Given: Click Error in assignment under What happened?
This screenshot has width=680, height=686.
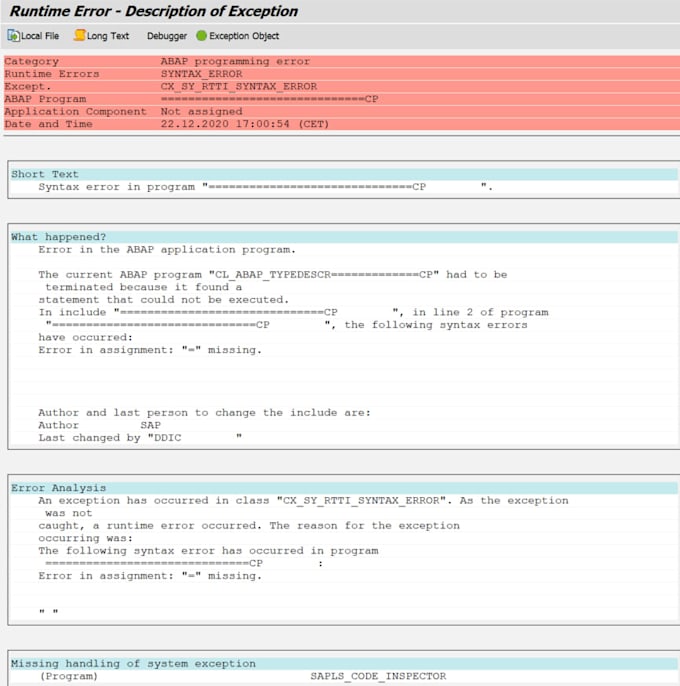Looking at the screenshot, I should click(x=150, y=350).
